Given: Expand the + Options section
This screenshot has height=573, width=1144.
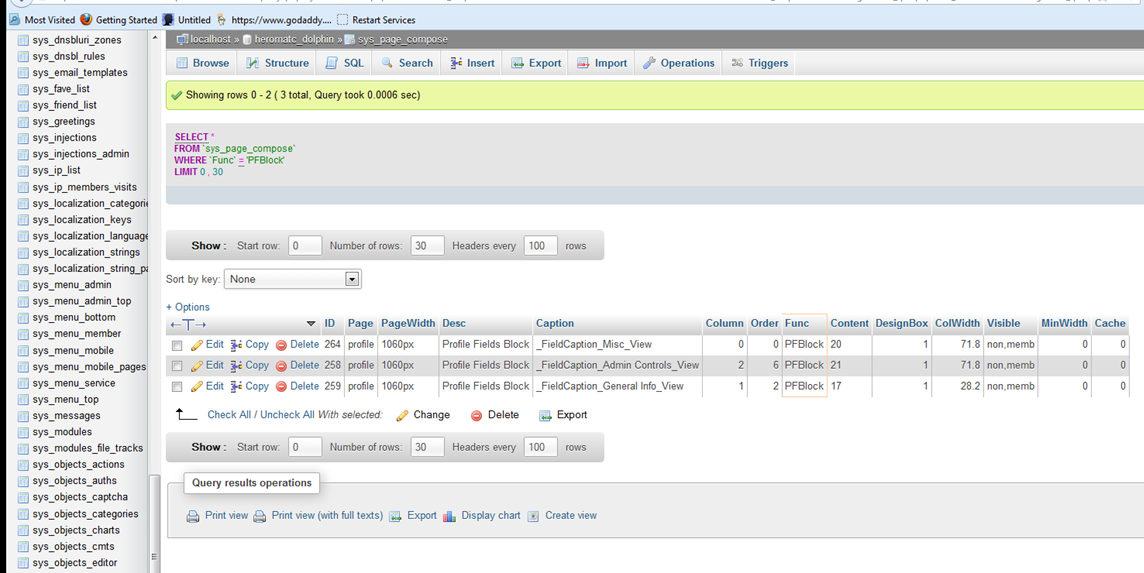Looking at the screenshot, I should (x=188, y=307).
